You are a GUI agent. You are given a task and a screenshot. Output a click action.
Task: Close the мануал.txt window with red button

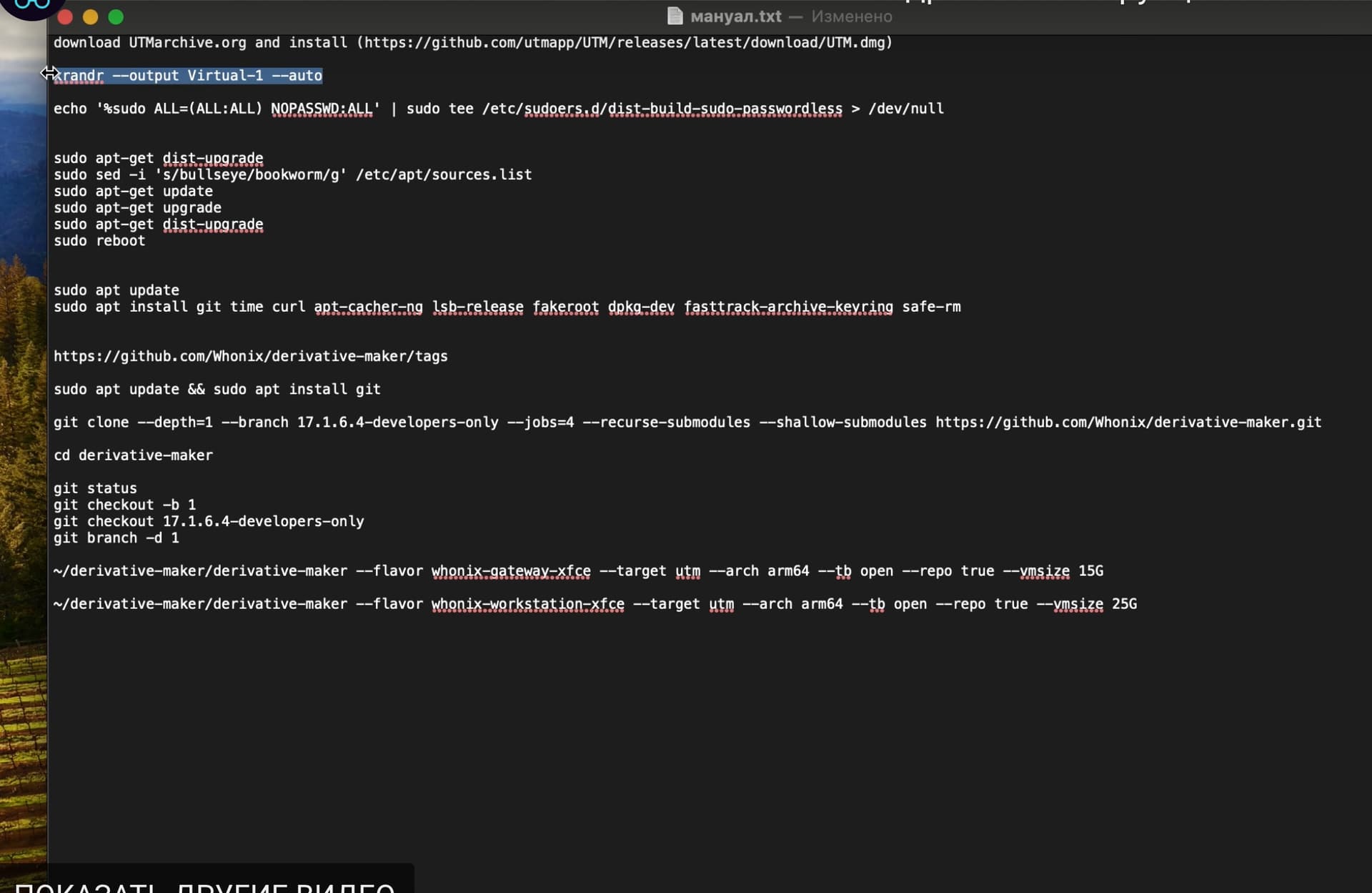[x=65, y=16]
